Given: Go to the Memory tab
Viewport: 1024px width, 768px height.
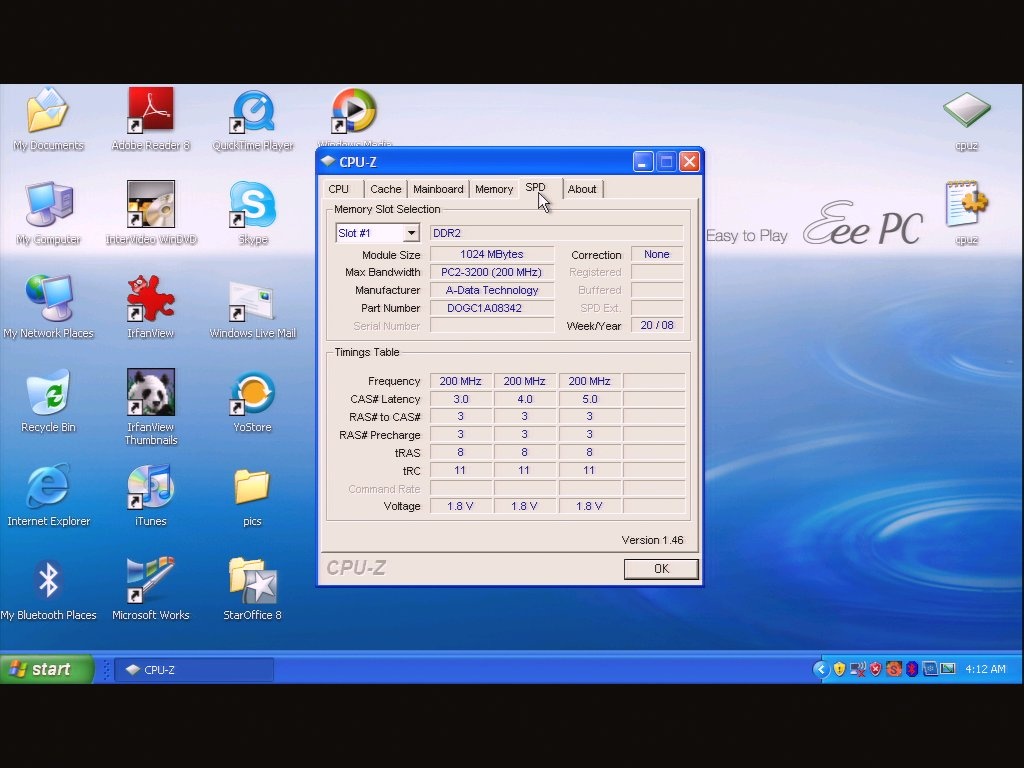Looking at the screenshot, I should click(494, 189).
